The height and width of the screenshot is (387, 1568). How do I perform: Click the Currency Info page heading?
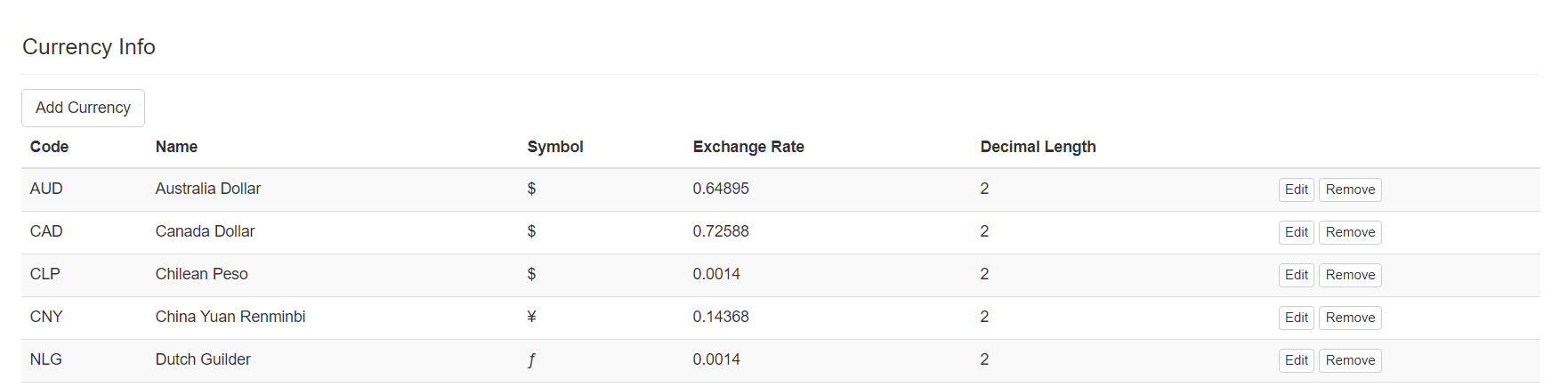[89, 47]
